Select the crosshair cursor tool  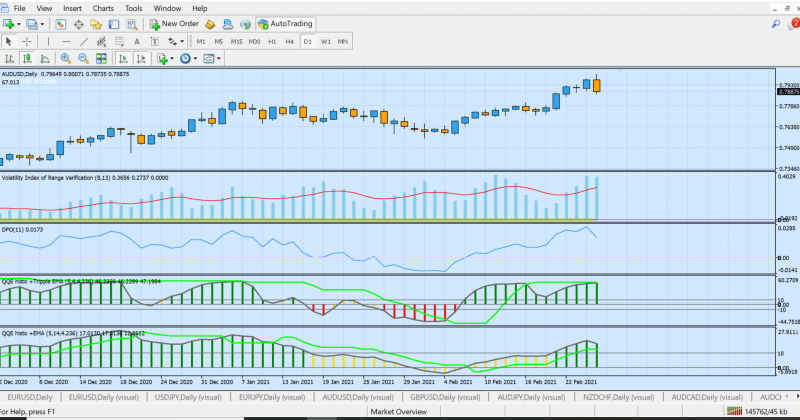click(x=27, y=41)
